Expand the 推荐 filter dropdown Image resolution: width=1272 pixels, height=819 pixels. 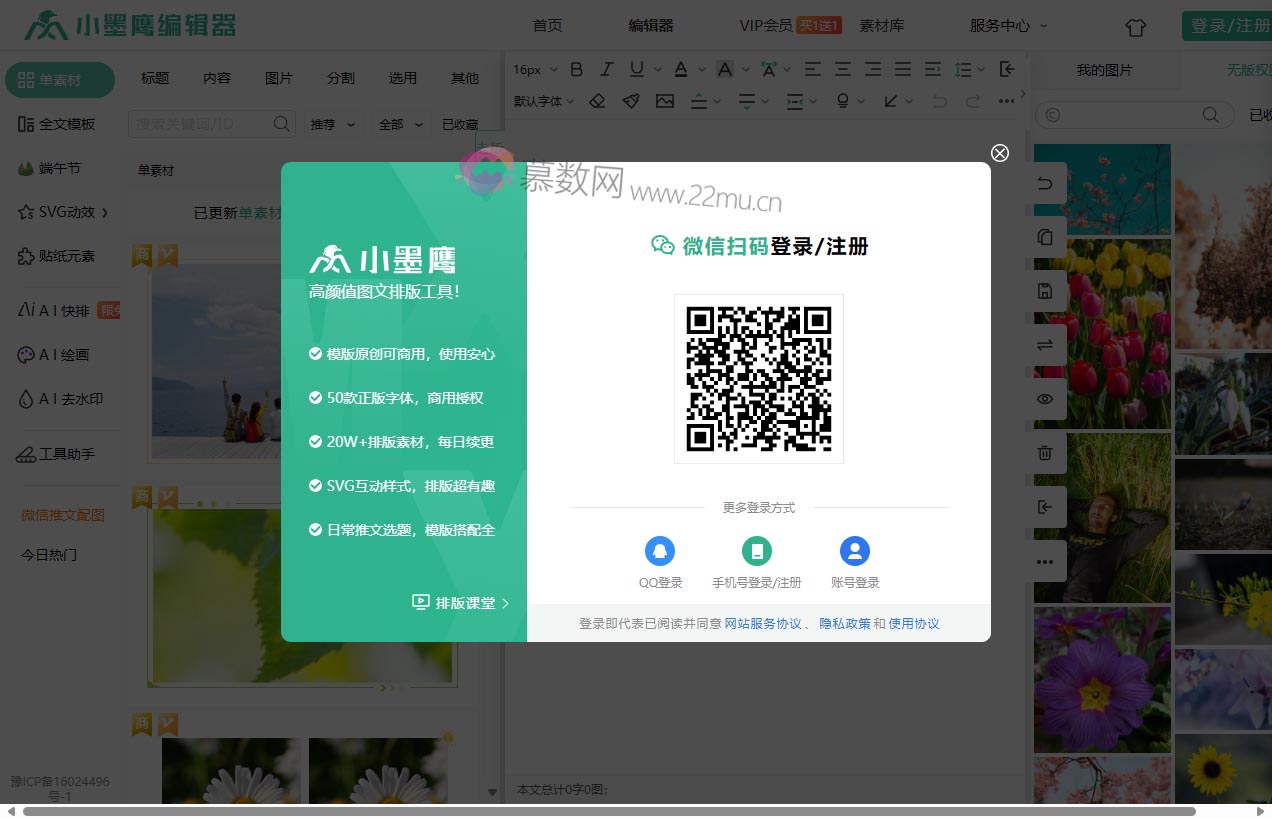click(x=333, y=124)
